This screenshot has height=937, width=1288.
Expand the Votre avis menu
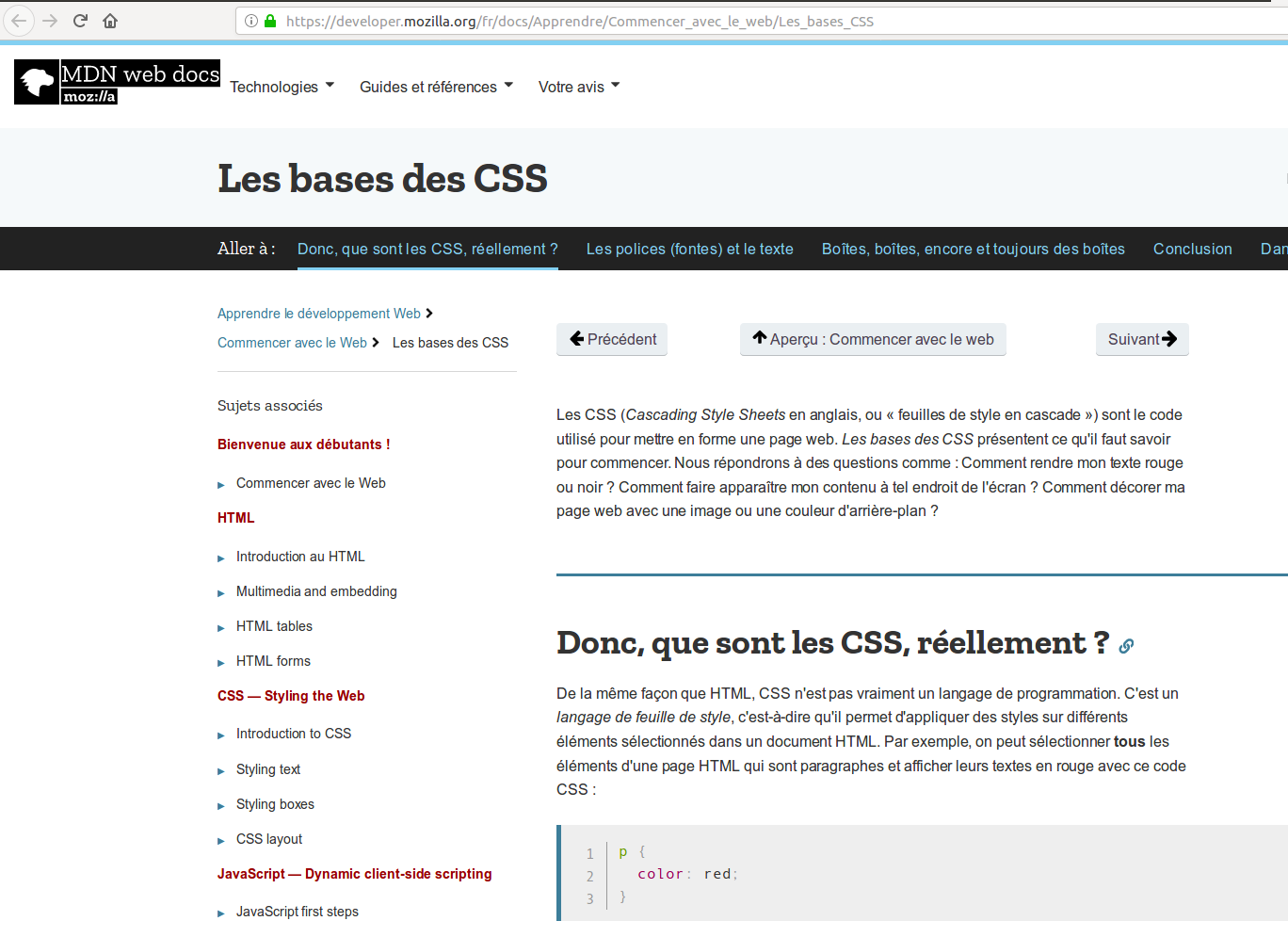[x=578, y=87]
